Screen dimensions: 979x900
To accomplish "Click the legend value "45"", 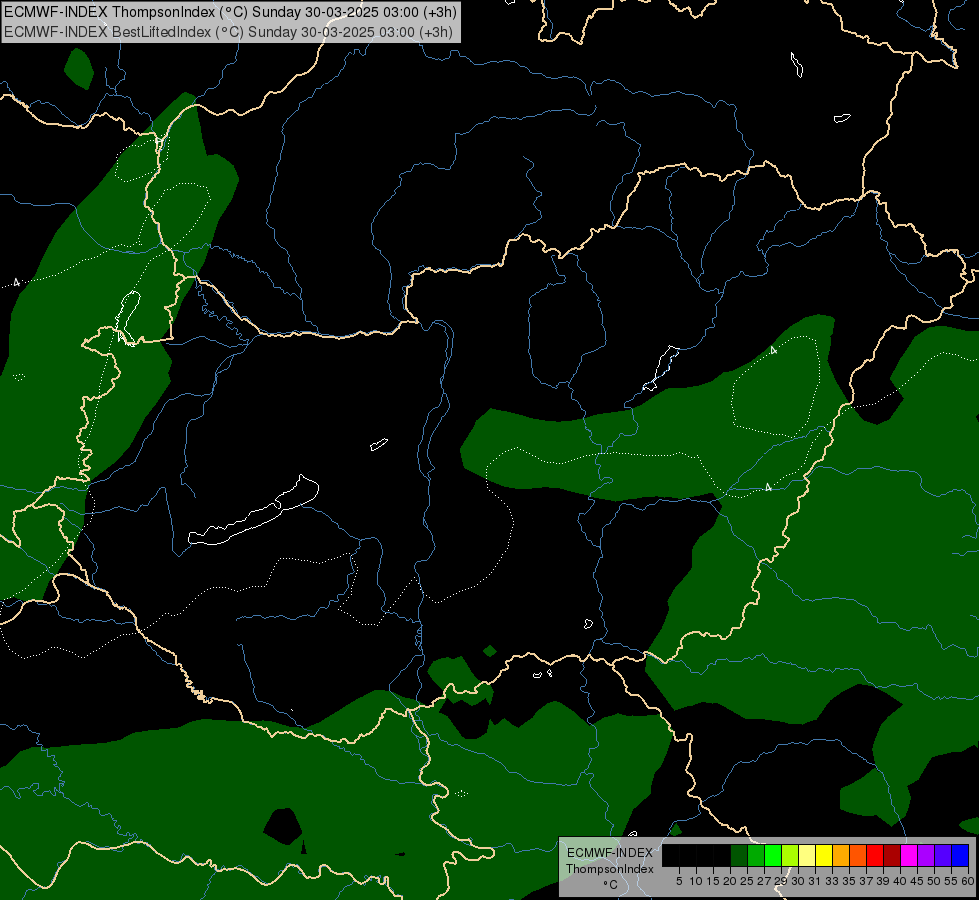I will 917,881.
